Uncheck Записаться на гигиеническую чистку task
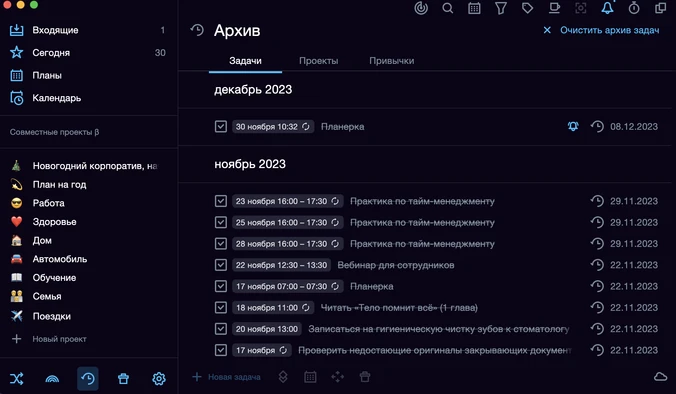The image size is (676, 394). (221, 328)
